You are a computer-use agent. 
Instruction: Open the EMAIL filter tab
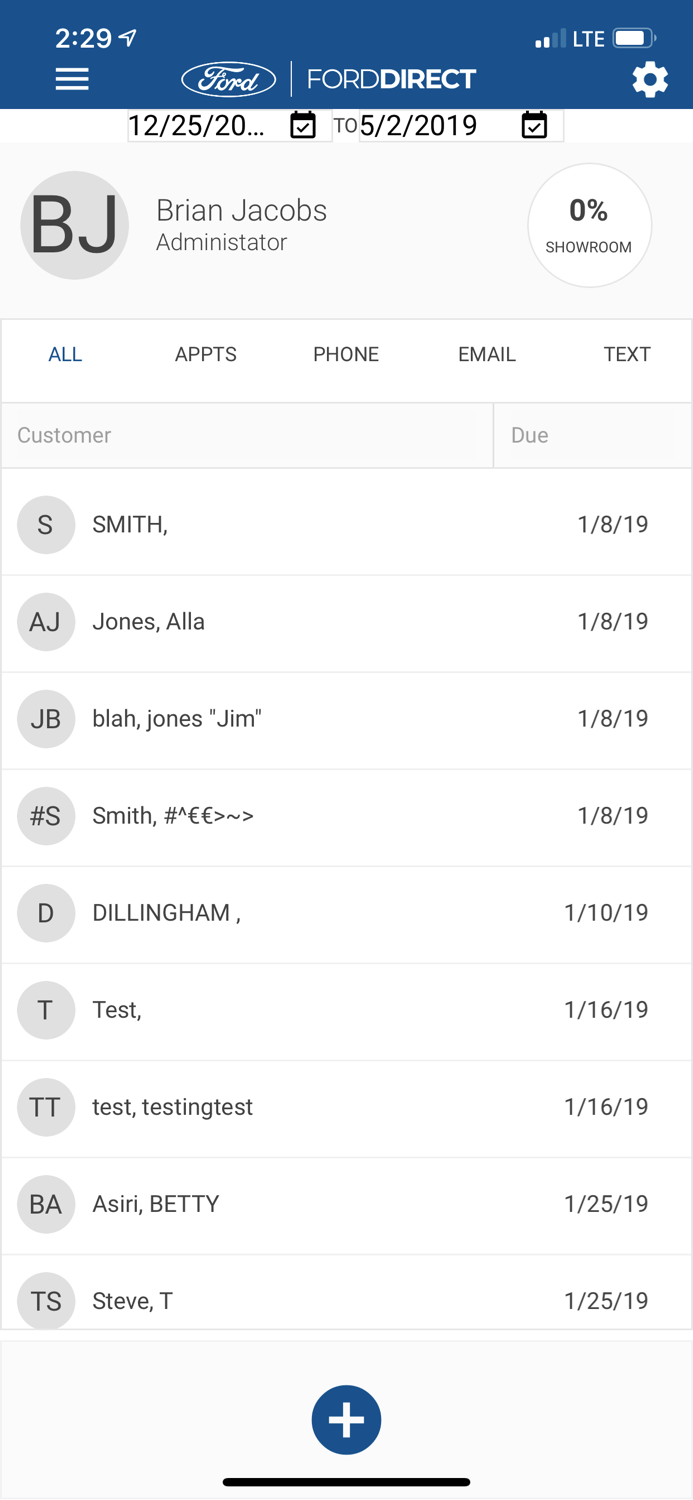(487, 354)
